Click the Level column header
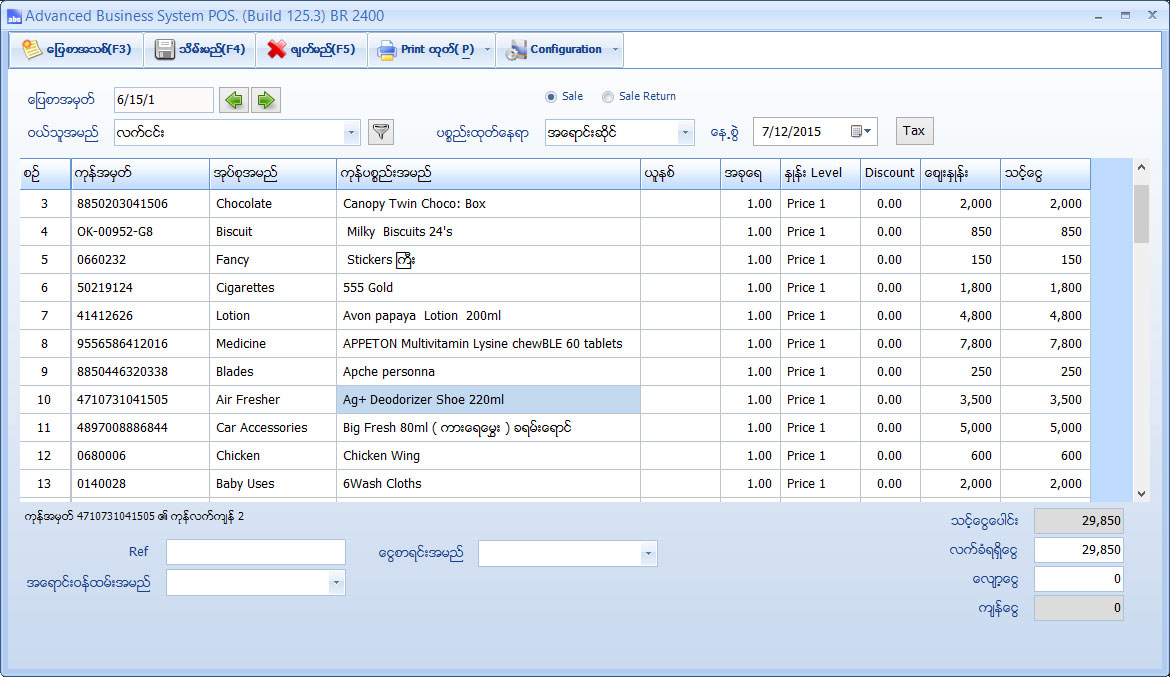The width and height of the screenshot is (1170, 677). 820,173
